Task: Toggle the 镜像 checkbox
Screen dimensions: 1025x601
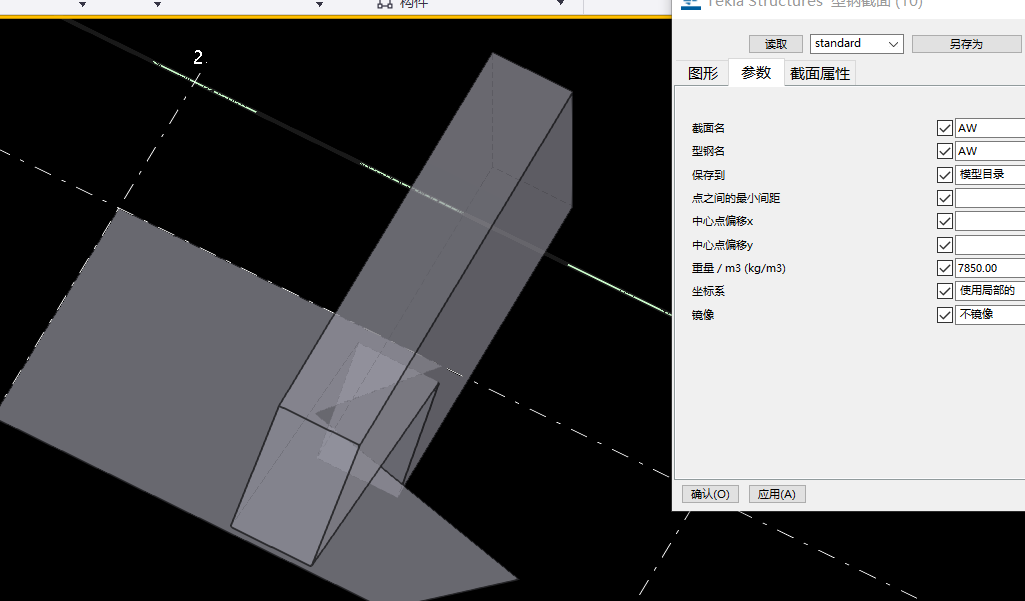Action: (x=944, y=315)
